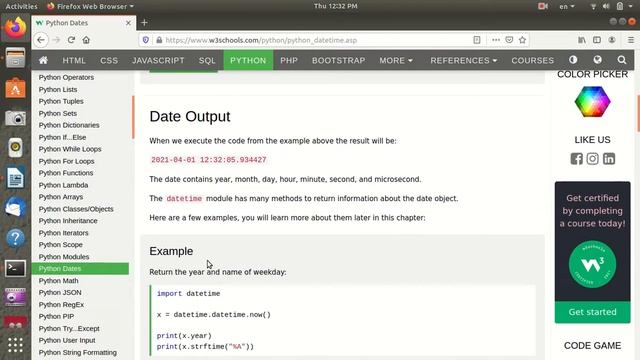Open the en keyboard layout menu
This screenshot has width=640, height=360.
567,6
